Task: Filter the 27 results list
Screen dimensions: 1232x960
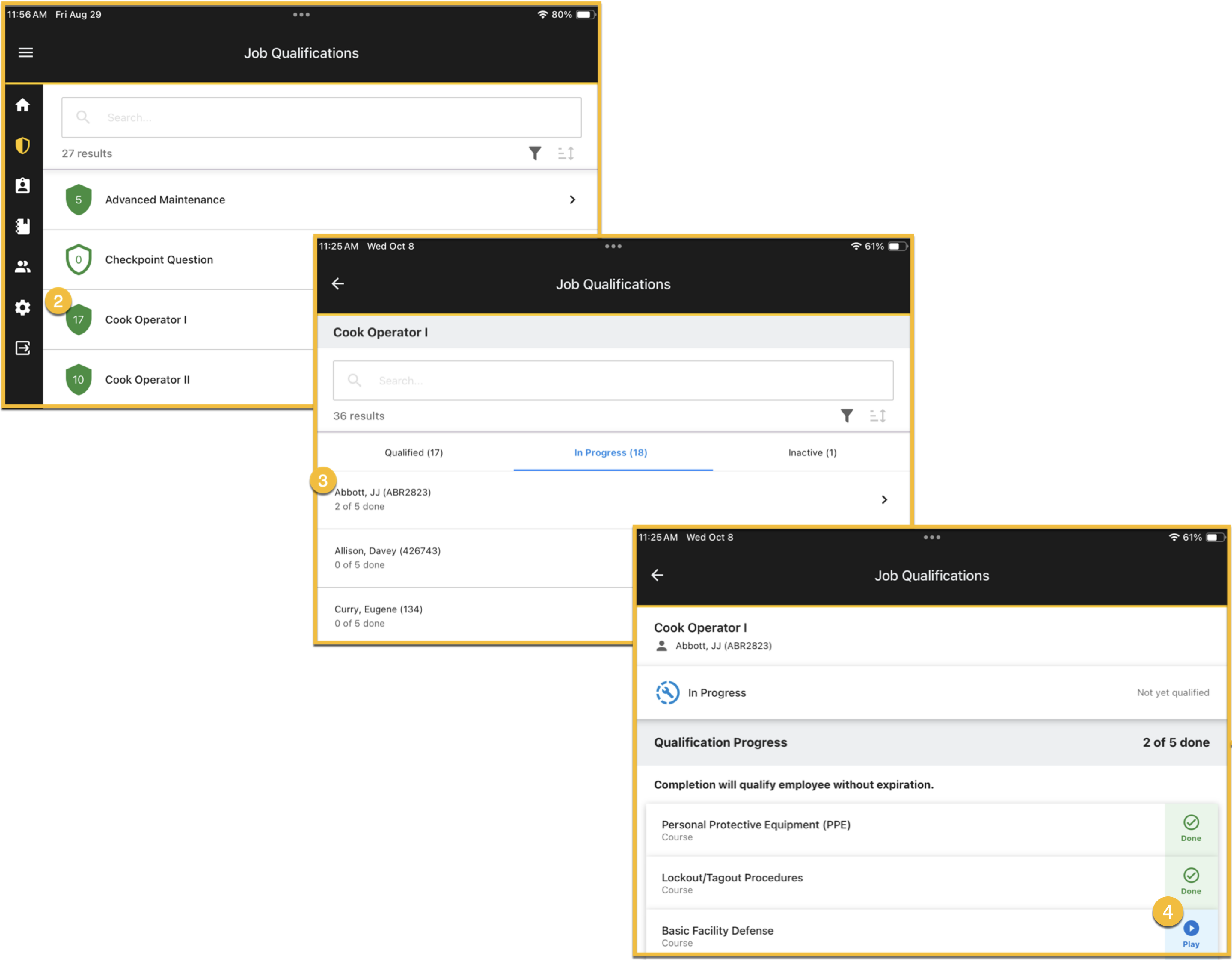Action: point(534,153)
